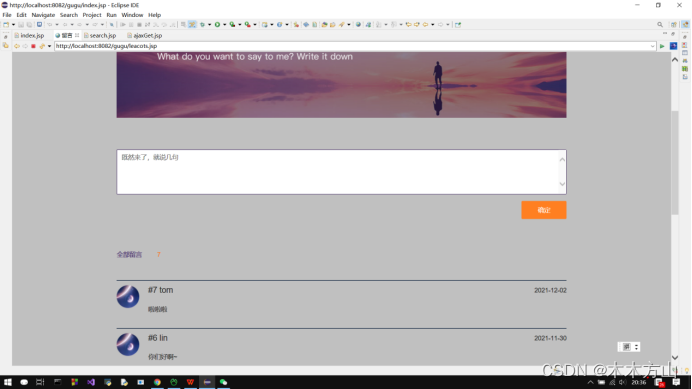The width and height of the screenshot is (692, 389).
Task: Click the Run with coverage icon
Action: pos(232,25)
